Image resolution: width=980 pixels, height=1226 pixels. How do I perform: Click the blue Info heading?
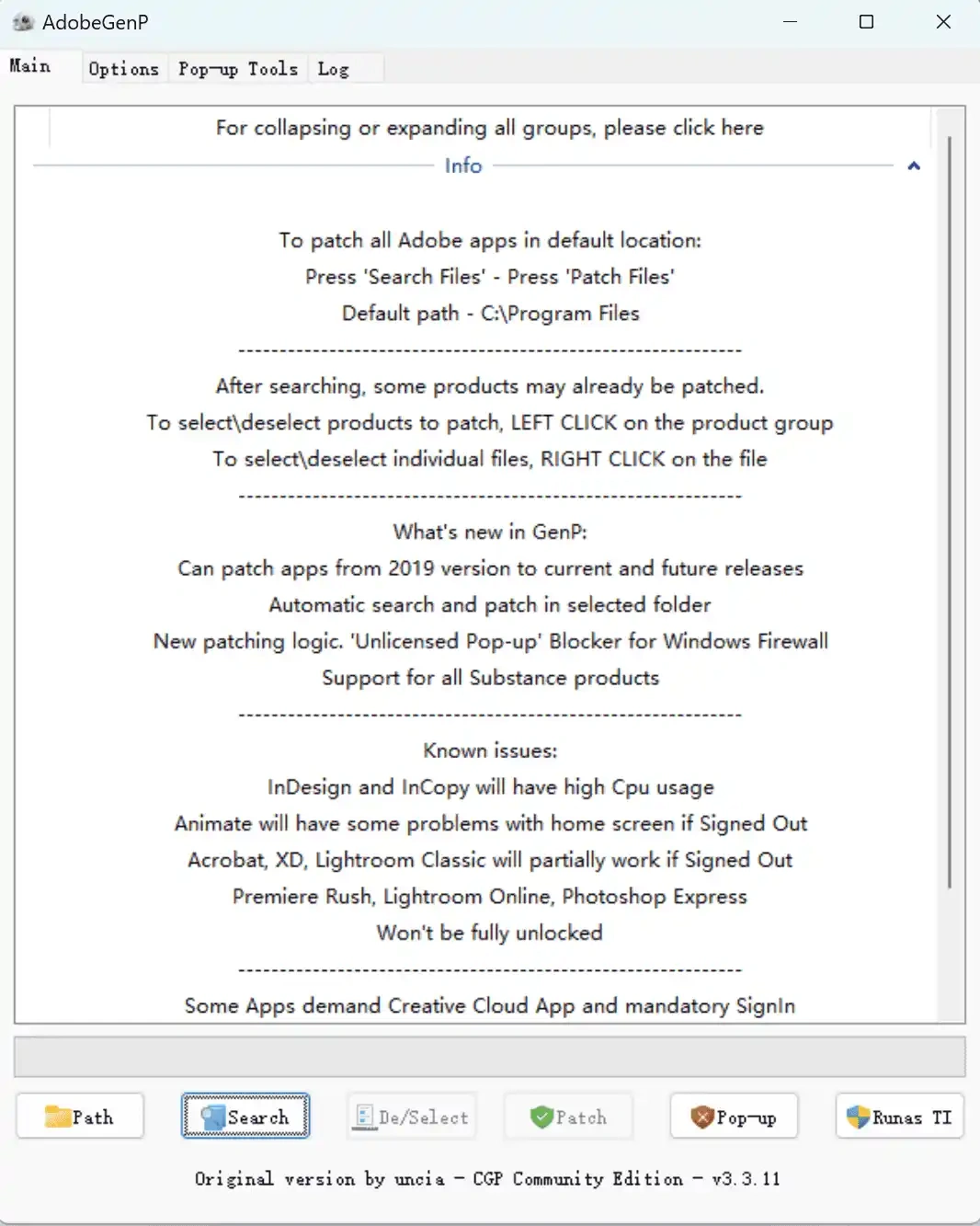(462, 166)
